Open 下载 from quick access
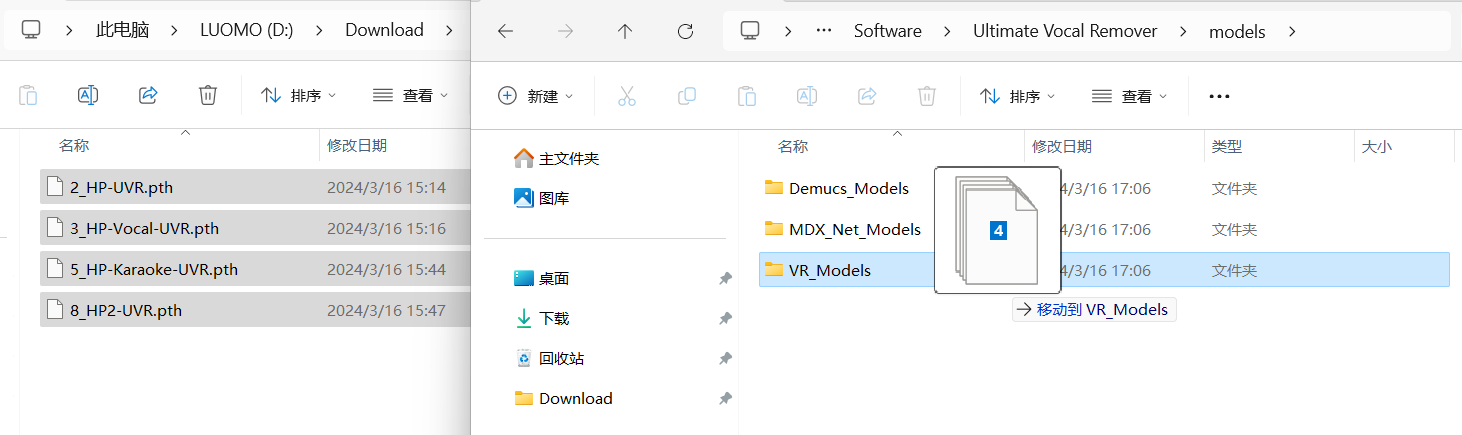1462x435 pixels. click(x=541, y=319)
